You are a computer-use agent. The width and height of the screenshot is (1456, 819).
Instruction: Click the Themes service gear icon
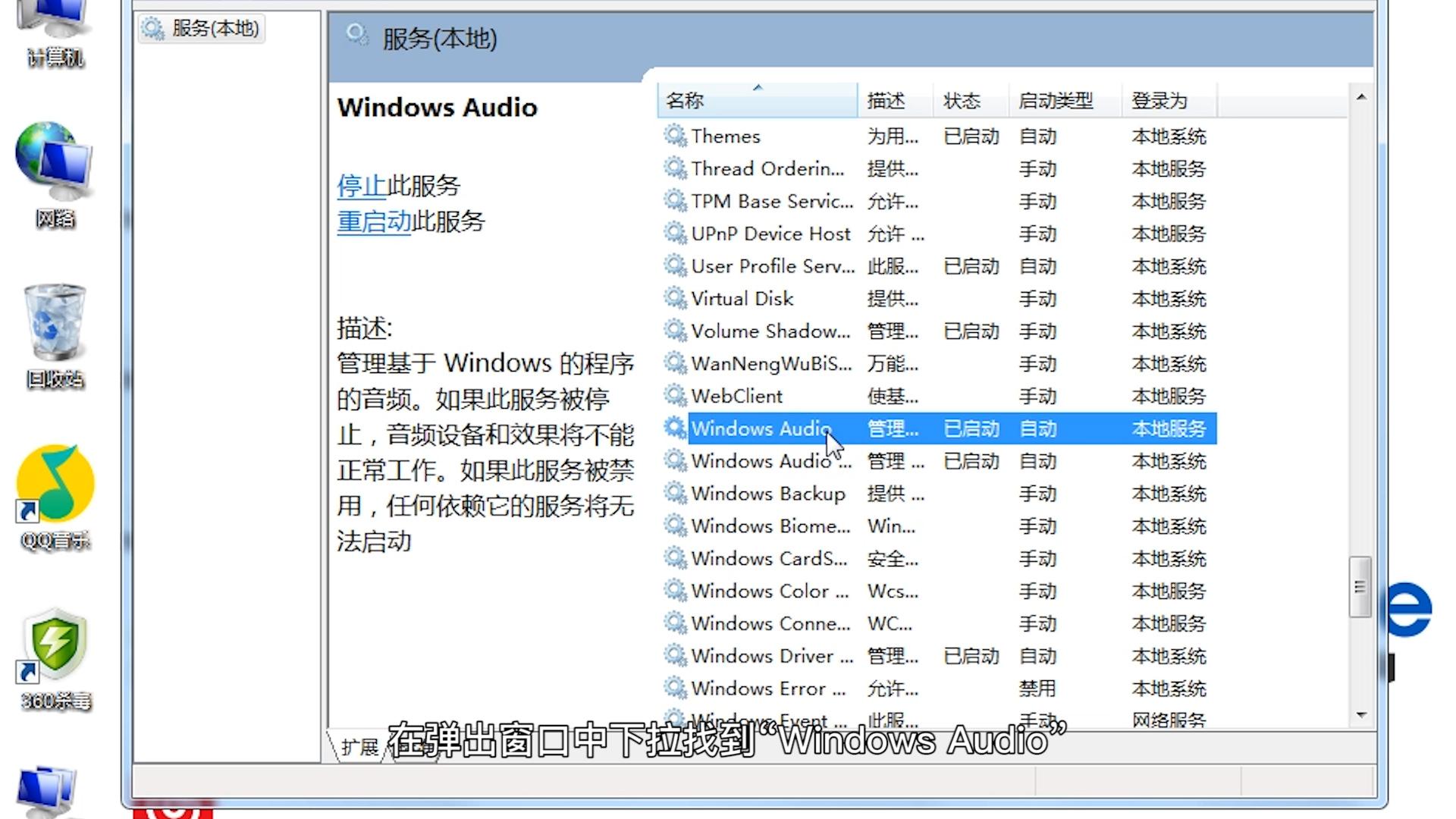[674, 136]
